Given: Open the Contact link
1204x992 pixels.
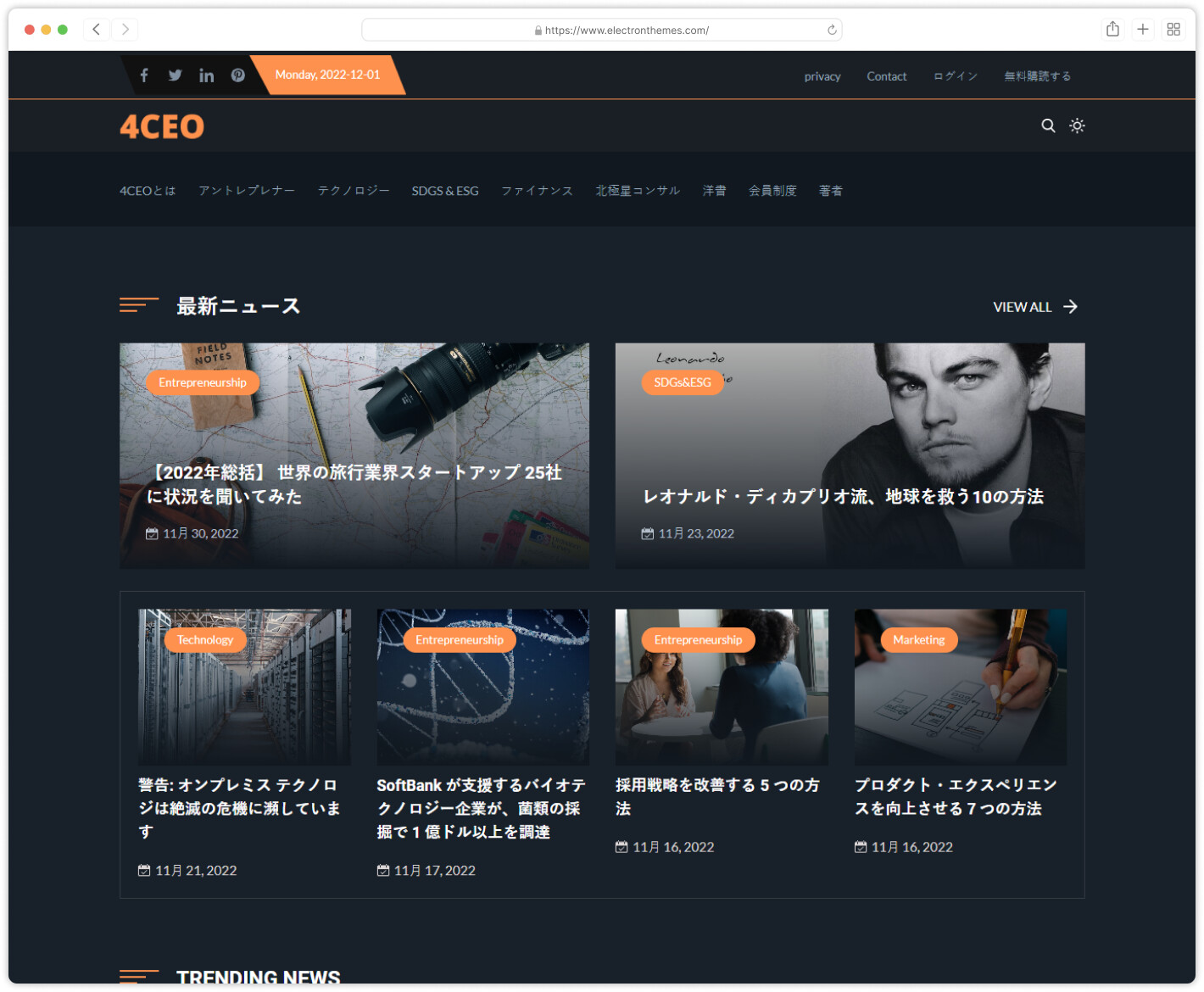Looking at the screenshot, I should point(887,76).
